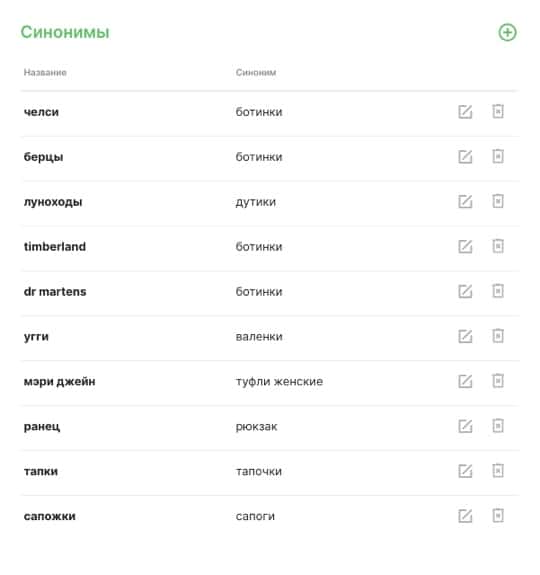Viewport: 540px width, 575px height.
Task: Select the рюкзак synonym cell
Action: click(256, 426)
